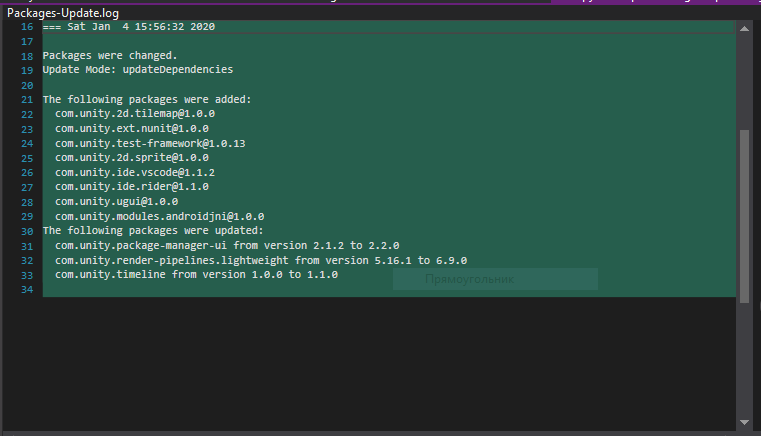This screenshot has height=436, width=761.
Task: Click 'The following packages were updated:' line
Action: click(x=153, y=231)
